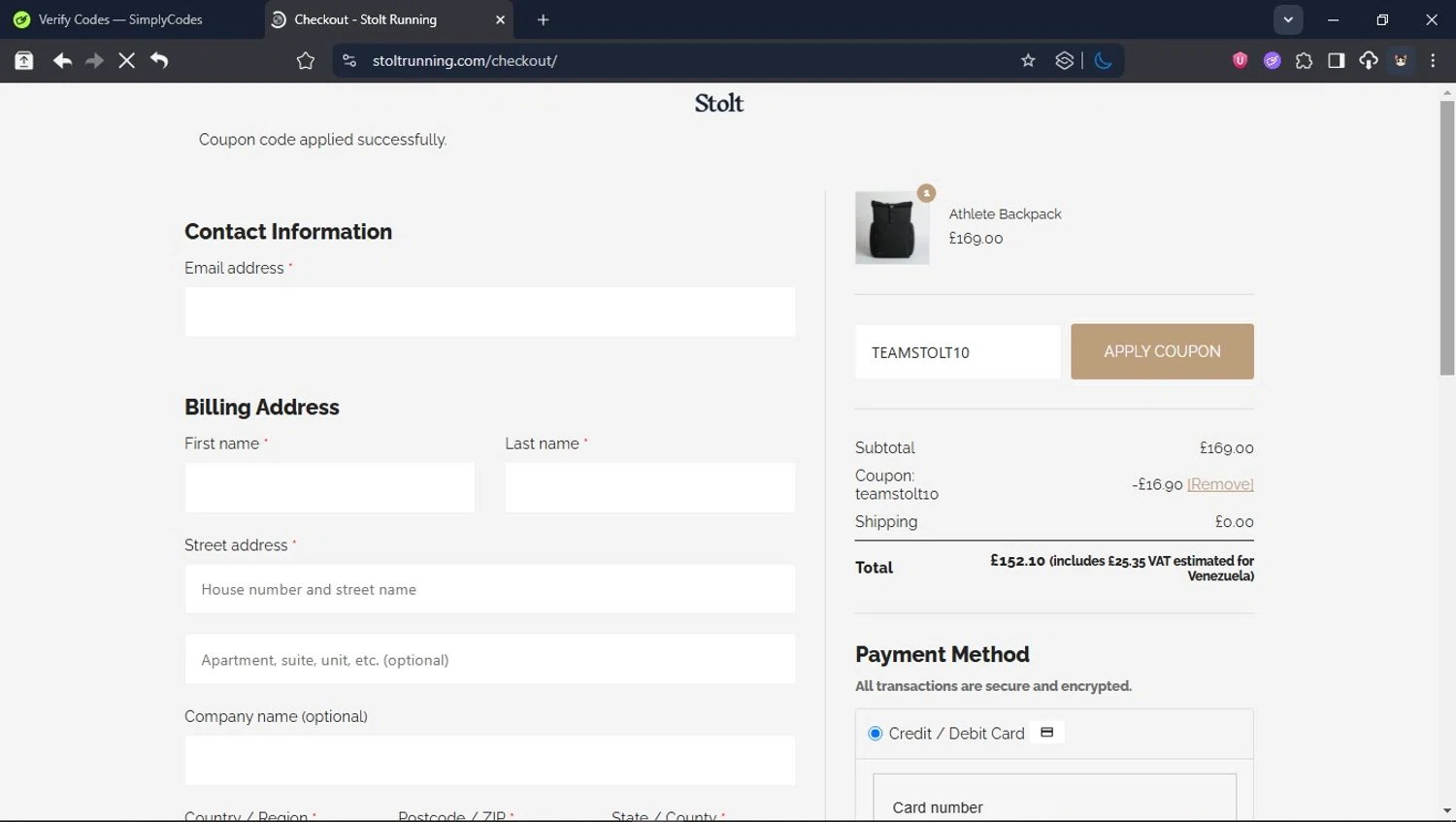Screen dimensions: 1456x822
Task: Focus the Company name field
Action: point(490,760)
